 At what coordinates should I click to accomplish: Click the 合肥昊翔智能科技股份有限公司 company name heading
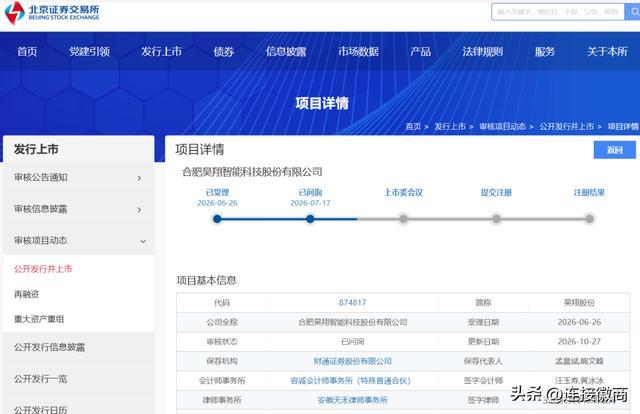tap(252, 172)
